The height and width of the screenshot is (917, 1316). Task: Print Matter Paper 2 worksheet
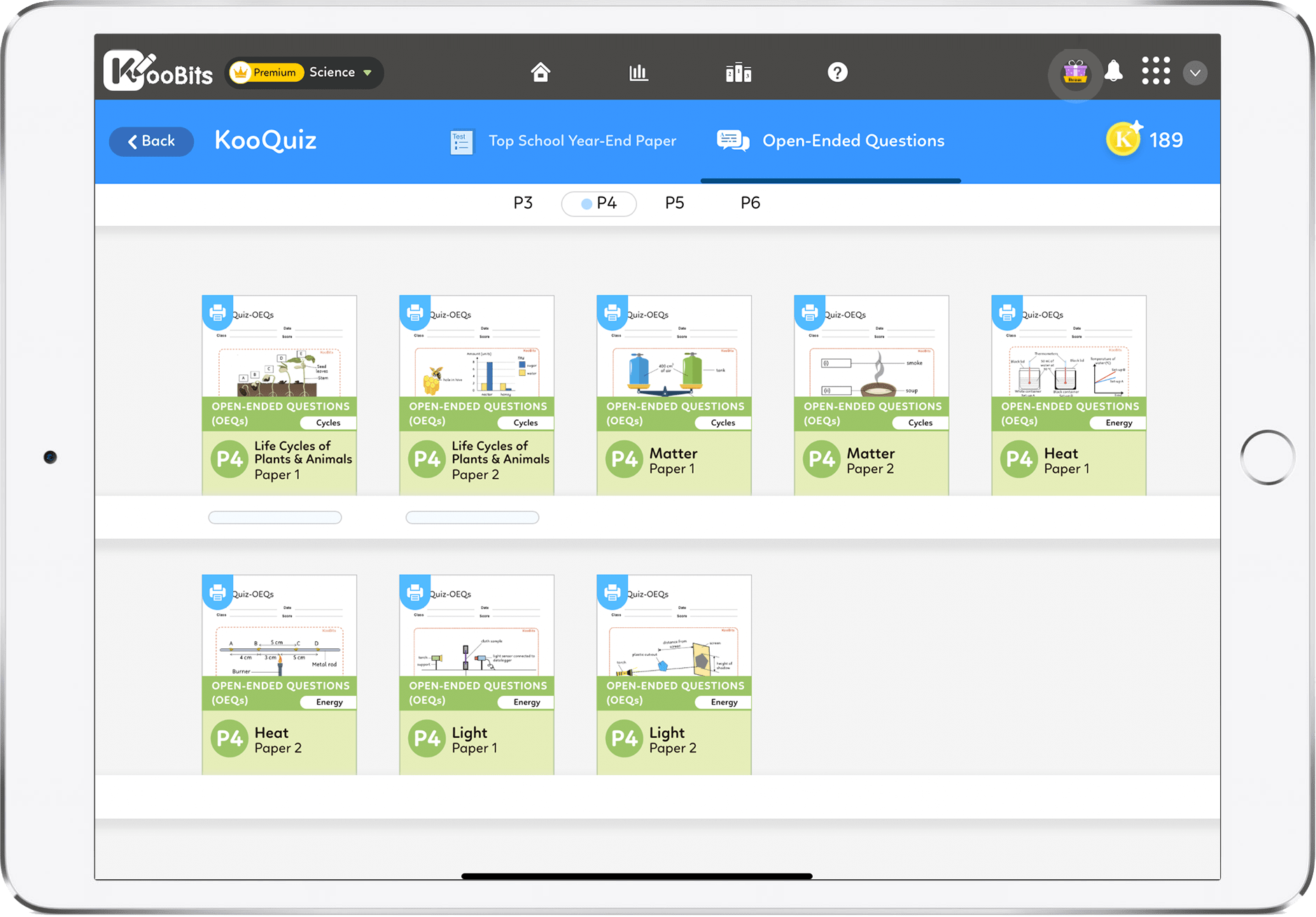click(x=809, y=312)
